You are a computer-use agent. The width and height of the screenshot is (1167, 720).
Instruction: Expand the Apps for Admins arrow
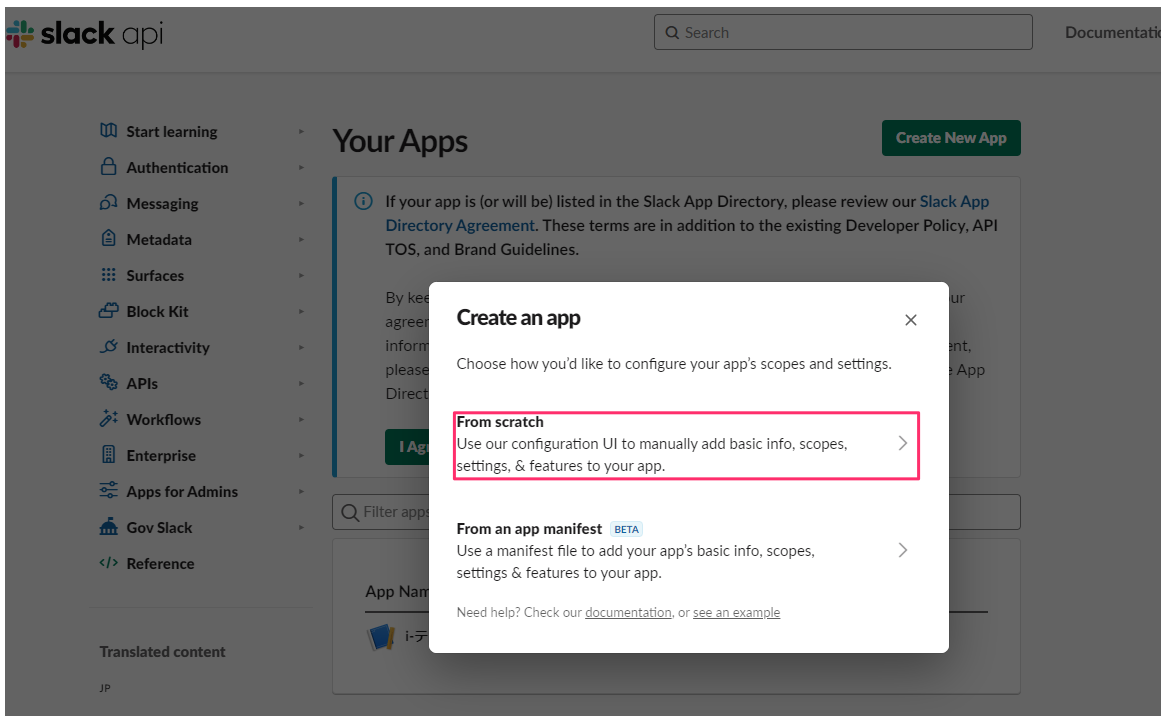click(x=301, y=491)
